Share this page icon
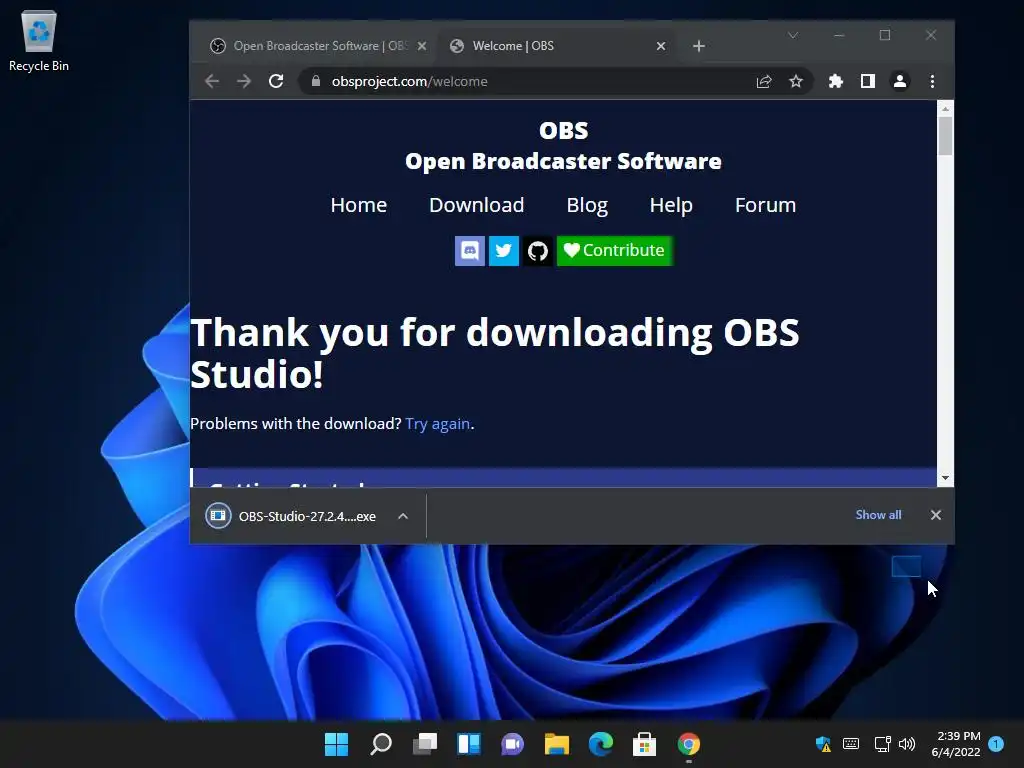The height and width of the screenshot is (768, 1024). (763, 81)
